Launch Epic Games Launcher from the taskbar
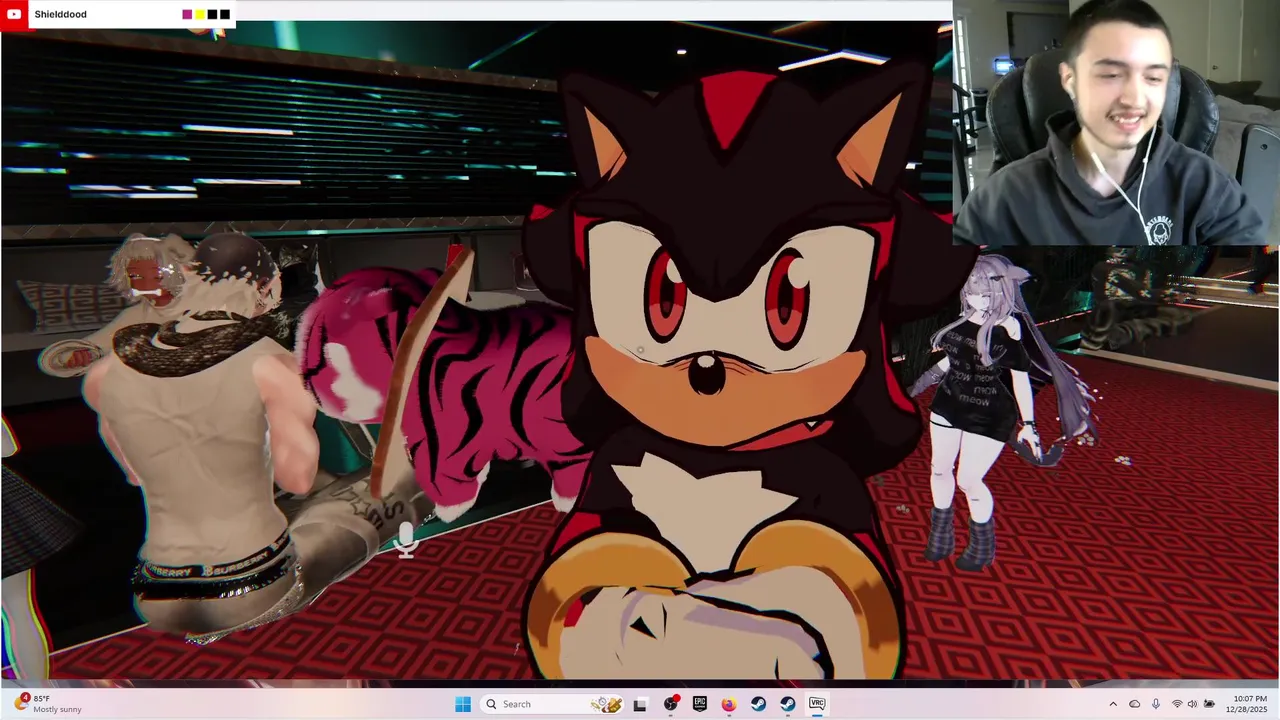1280x720 pixels. tap(700, 704)
